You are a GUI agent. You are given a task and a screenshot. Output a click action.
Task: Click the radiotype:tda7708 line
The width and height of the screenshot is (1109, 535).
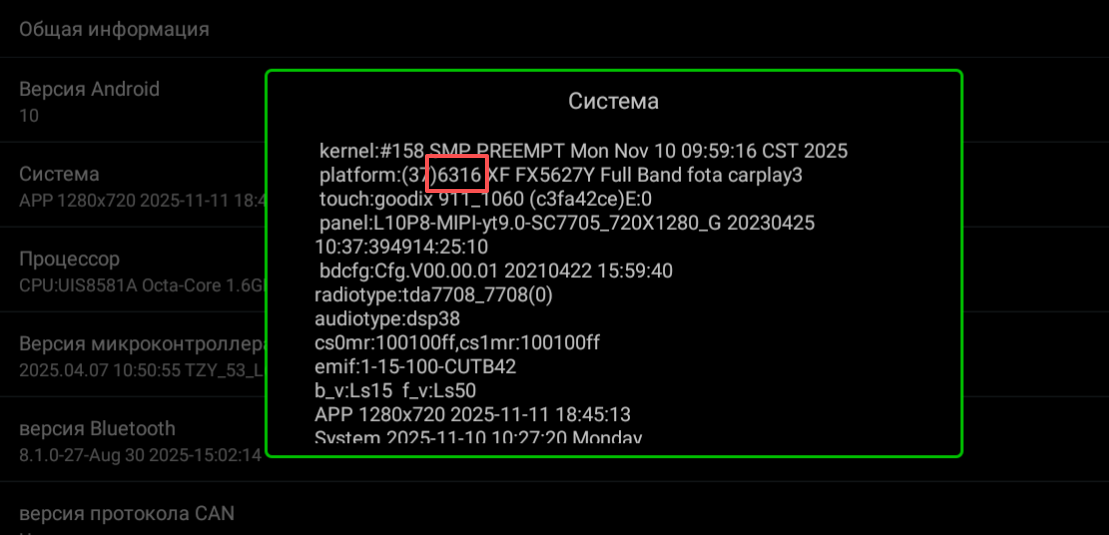(434, 295)
